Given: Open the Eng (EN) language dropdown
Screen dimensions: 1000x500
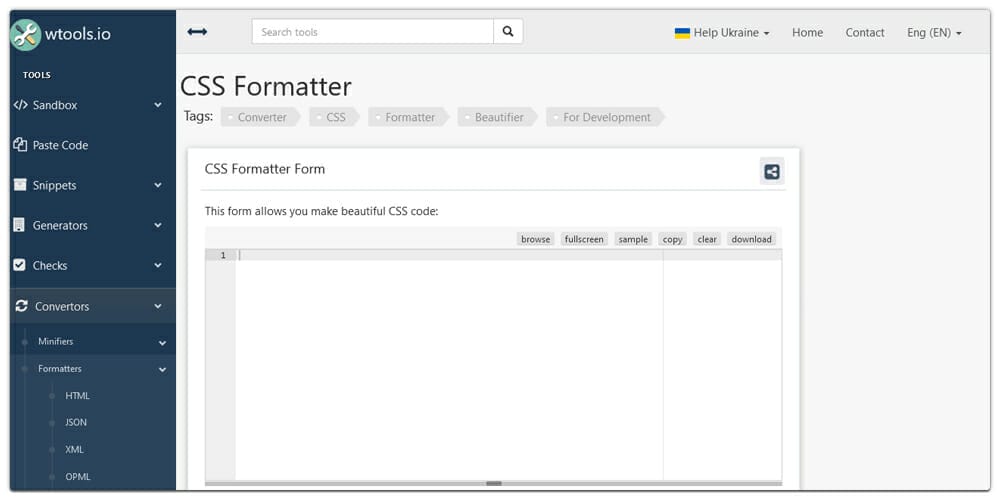Looking at the screenshot, I should [x=934, y=33].
